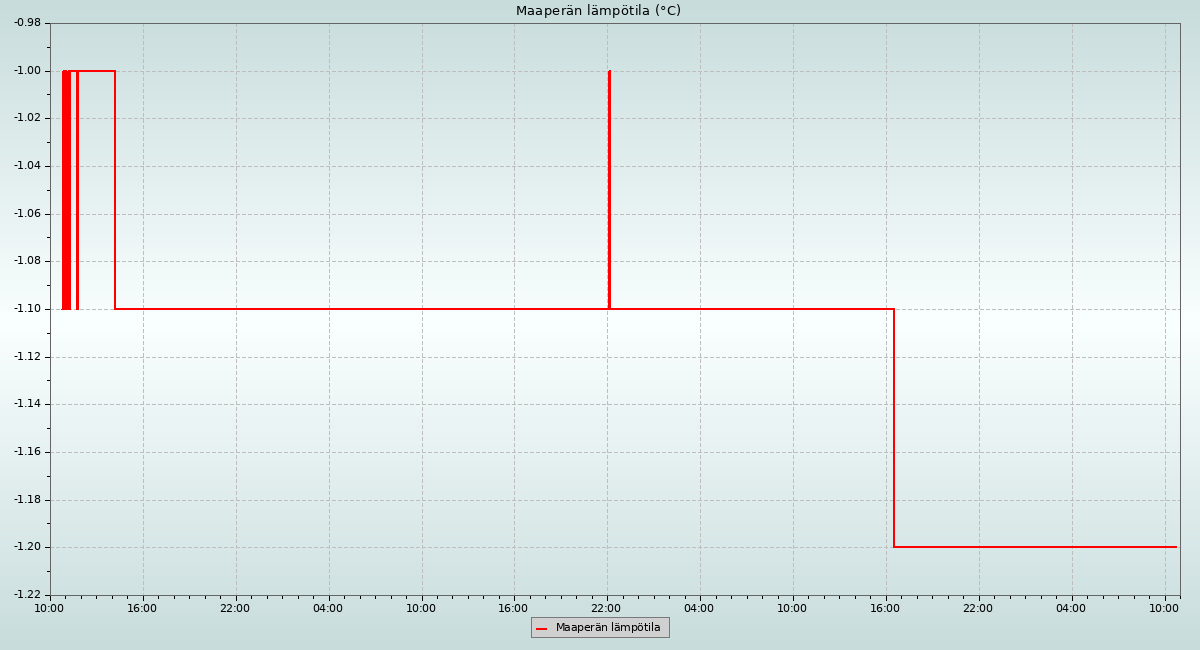1200x650 pixels.
Task: Click the -0.98 label on the y-axis
Action: [27, 23]
